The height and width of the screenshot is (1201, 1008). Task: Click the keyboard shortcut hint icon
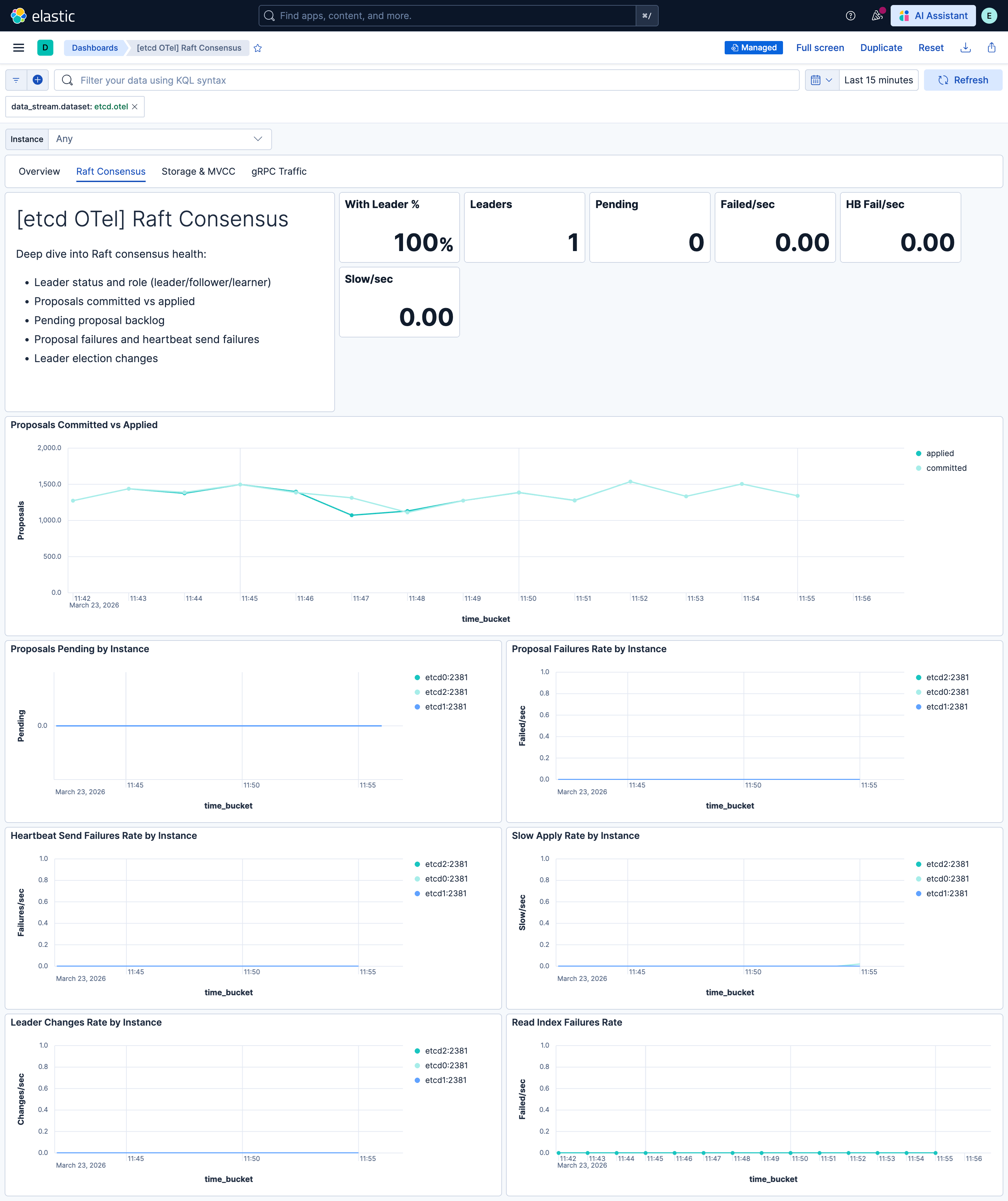tap(647, 16)
